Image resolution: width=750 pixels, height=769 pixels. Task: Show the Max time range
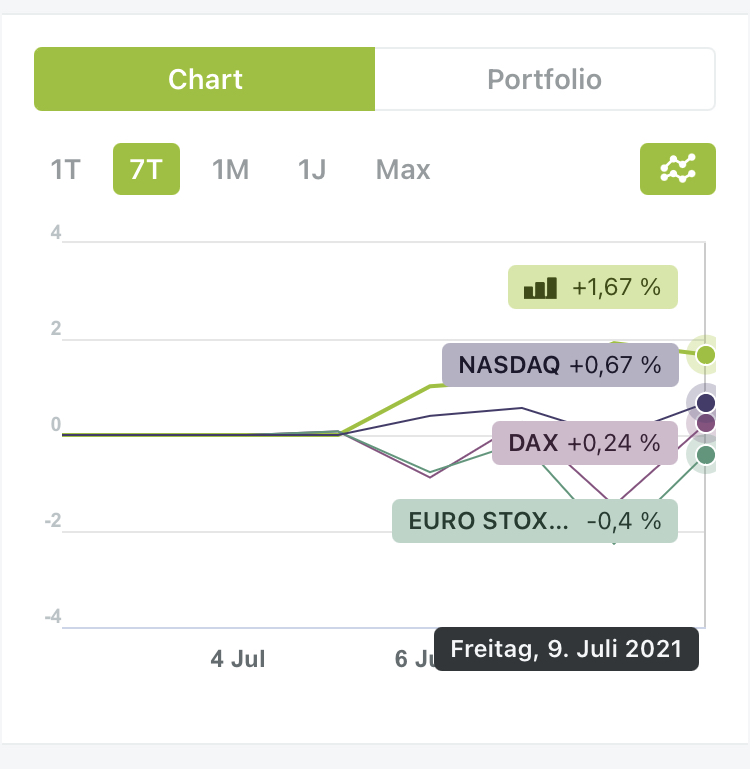[x=403, y=170]
